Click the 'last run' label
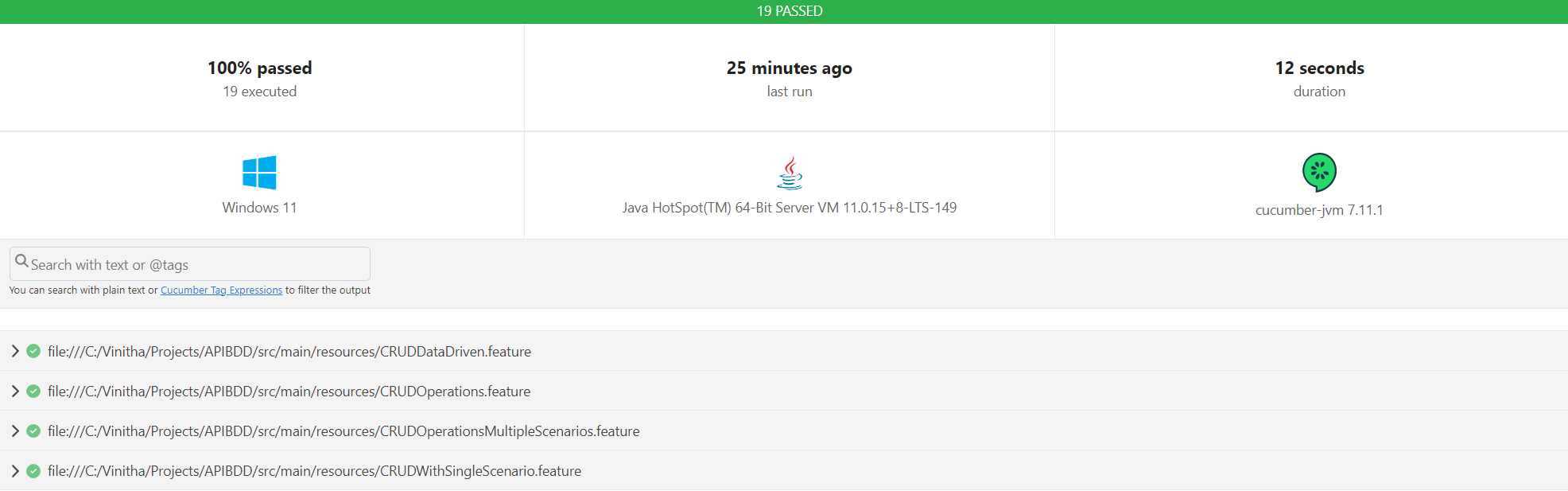Viewport: 1568px width, 491px height. tap(790, 92)
